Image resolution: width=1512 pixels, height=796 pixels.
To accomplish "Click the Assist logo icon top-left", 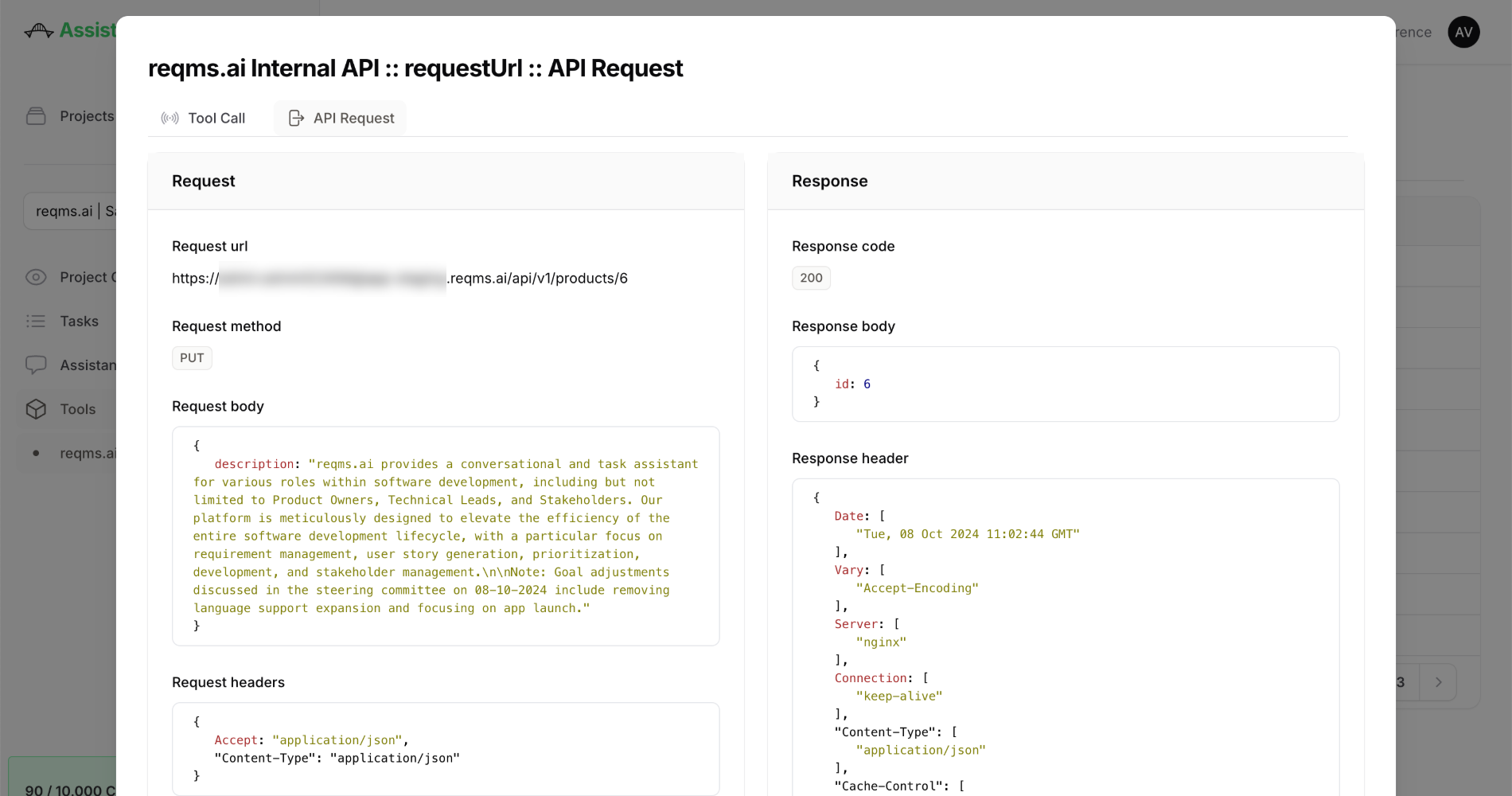I will (38, 30).
